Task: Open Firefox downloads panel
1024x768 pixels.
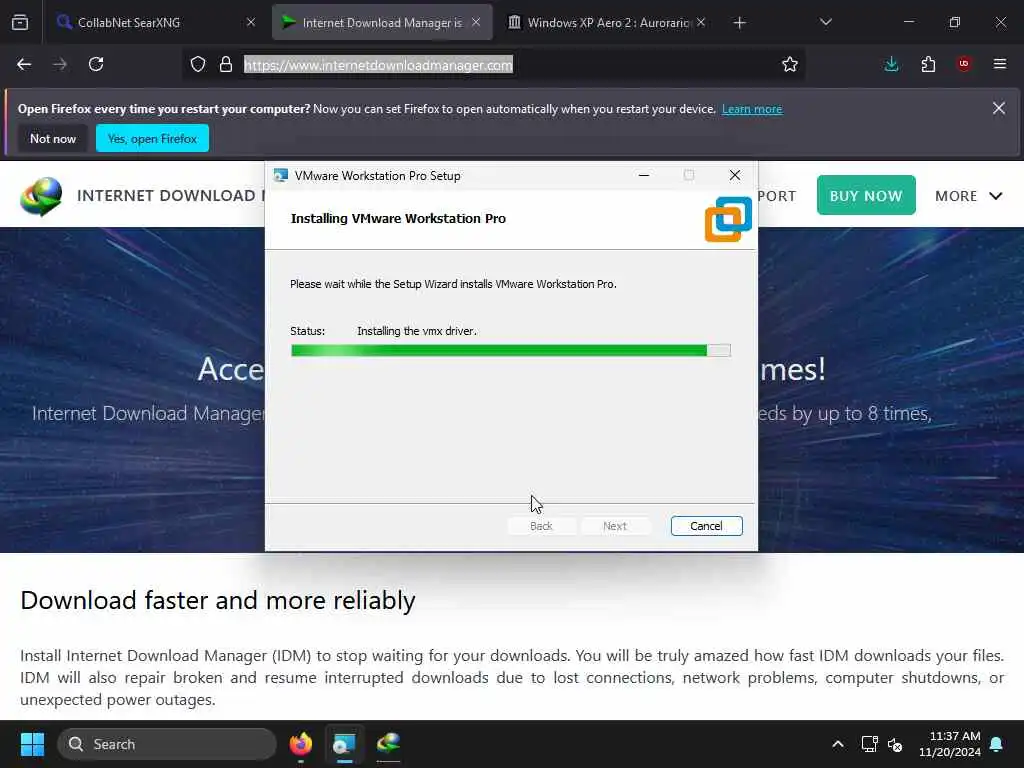Action: [891, 64]
